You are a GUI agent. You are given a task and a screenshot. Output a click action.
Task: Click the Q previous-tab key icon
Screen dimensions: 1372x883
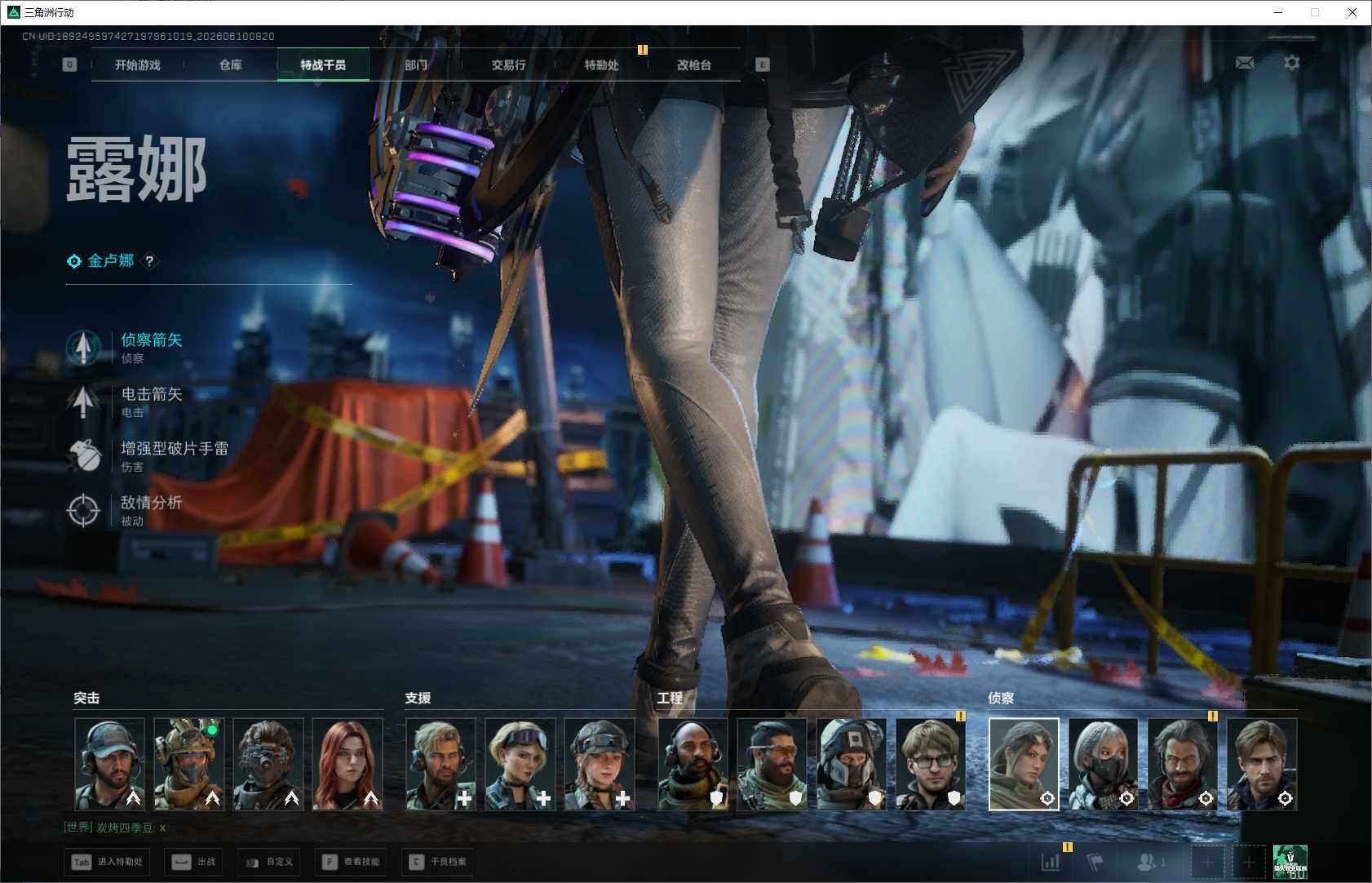[70, 64]
